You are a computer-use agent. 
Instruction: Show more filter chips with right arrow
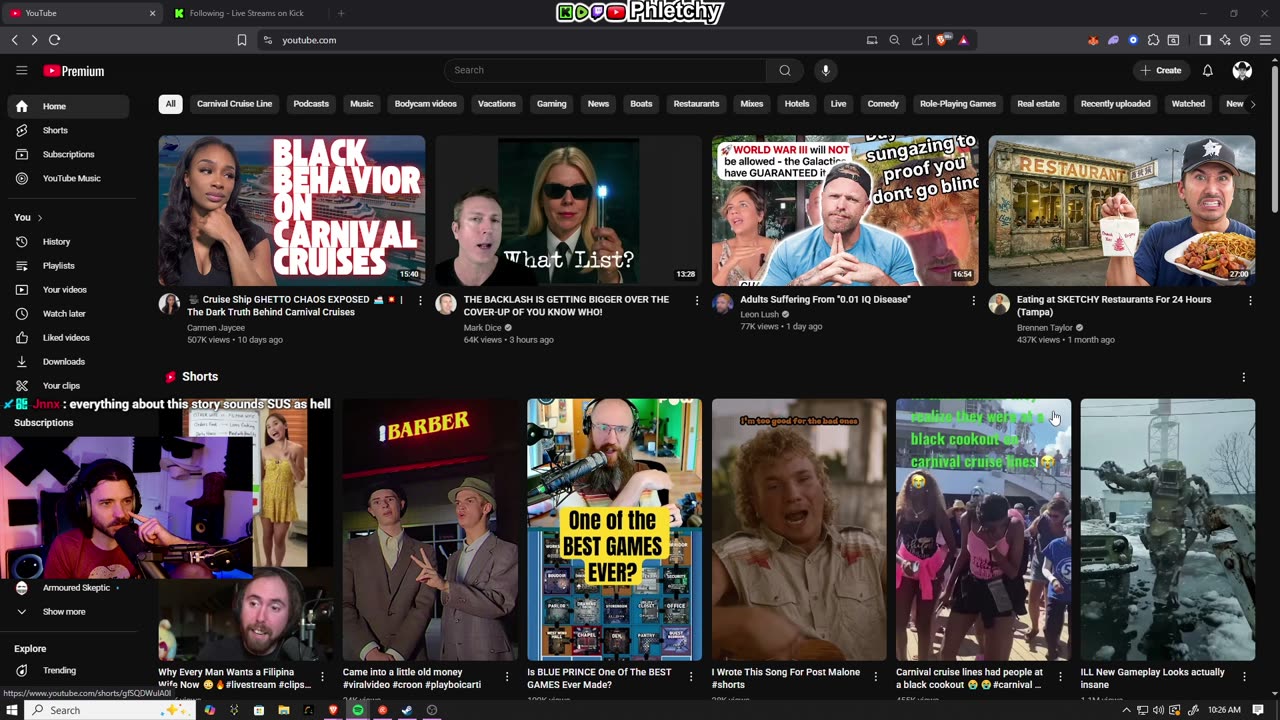(x=1252, y=104)
